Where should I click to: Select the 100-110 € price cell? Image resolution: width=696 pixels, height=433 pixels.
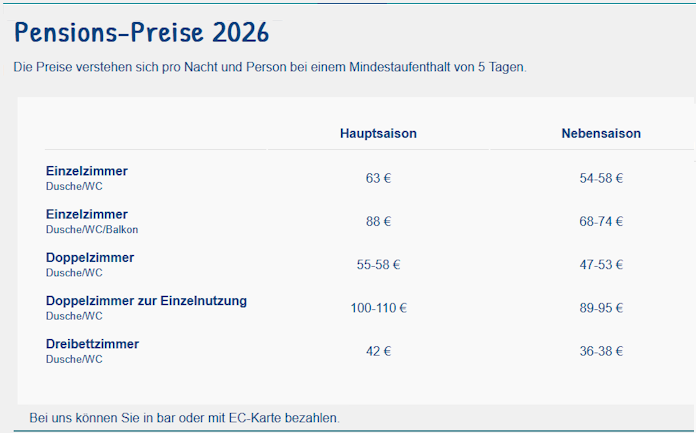coord(378,308)
